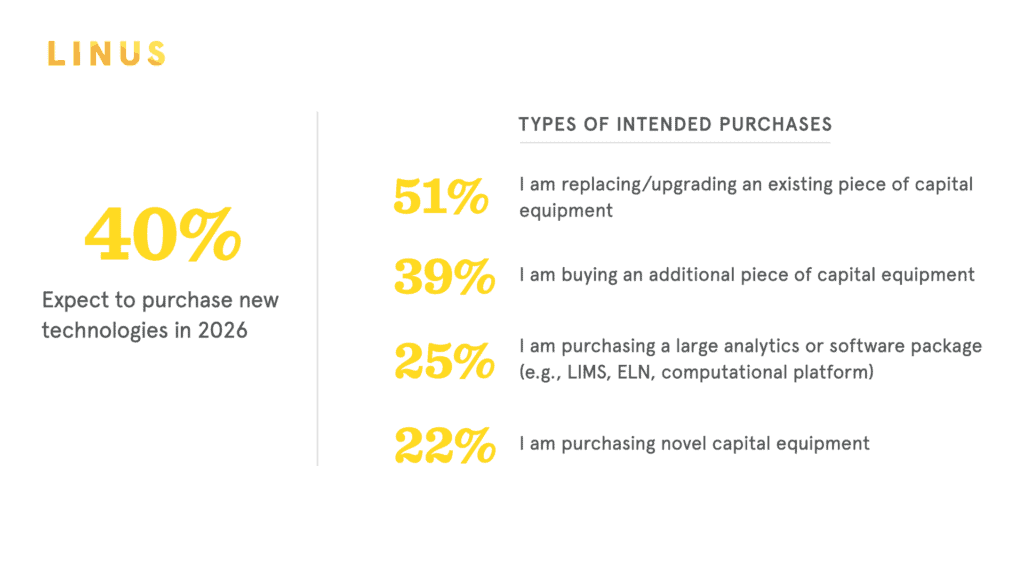Click the large 40% figure
The height and width of the screenshot is (576, 1024).
tap(163, 234)
